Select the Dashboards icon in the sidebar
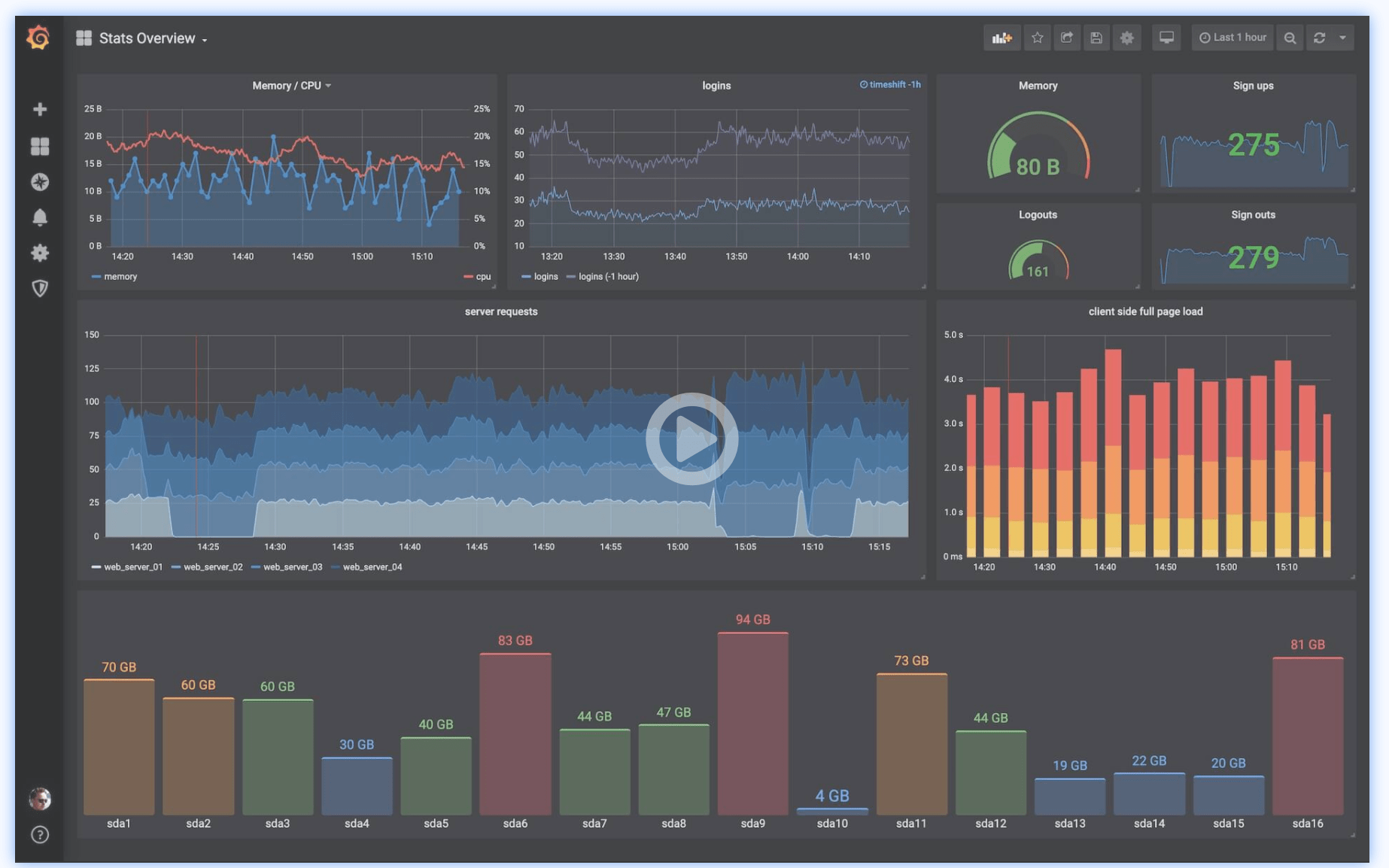This screenshot has height=868, width=1389. 39,146
